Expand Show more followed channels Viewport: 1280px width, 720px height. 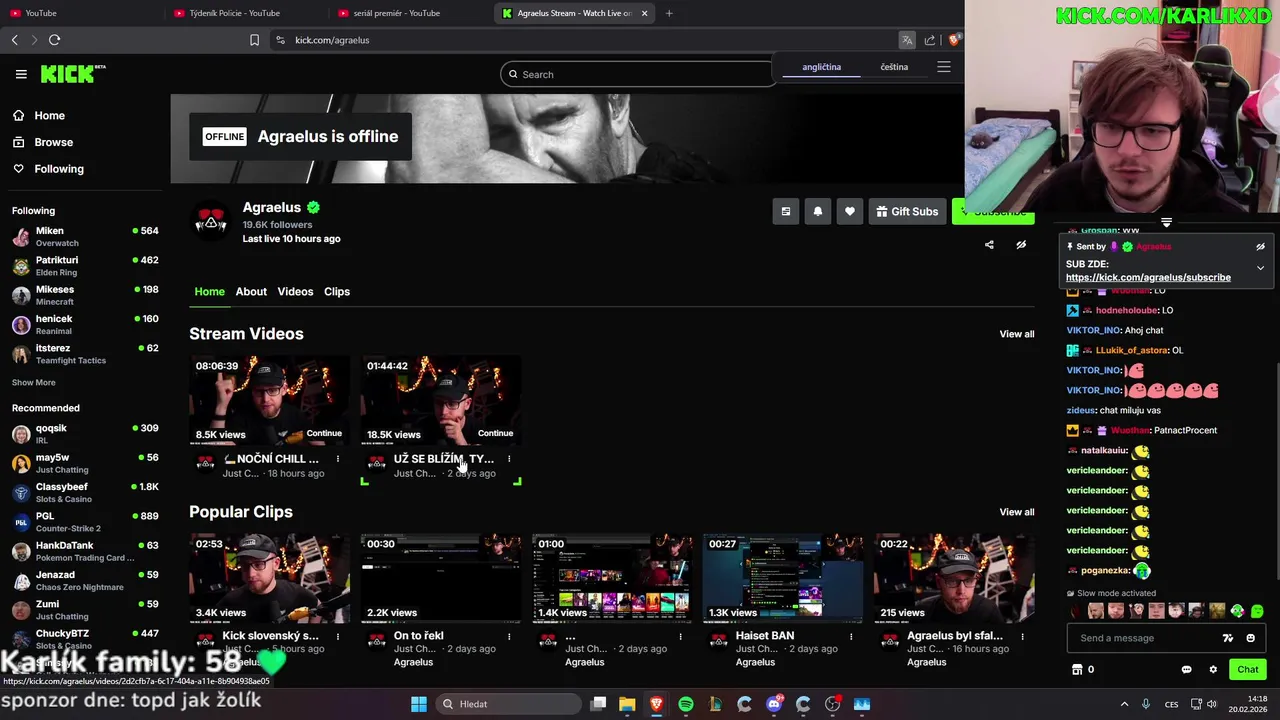[x=33, y=382]
